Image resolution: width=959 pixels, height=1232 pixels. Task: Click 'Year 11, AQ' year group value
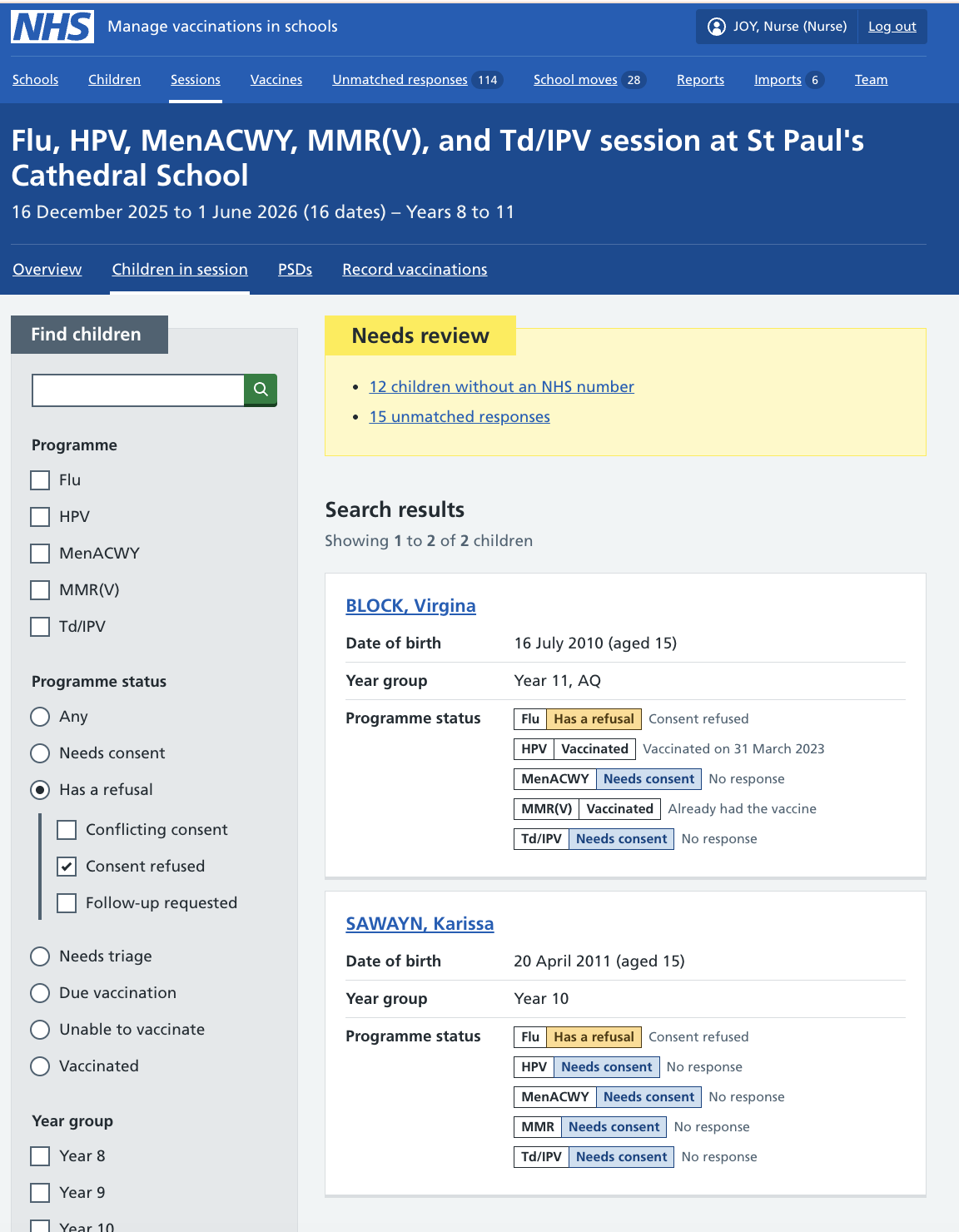pos(557,681)
